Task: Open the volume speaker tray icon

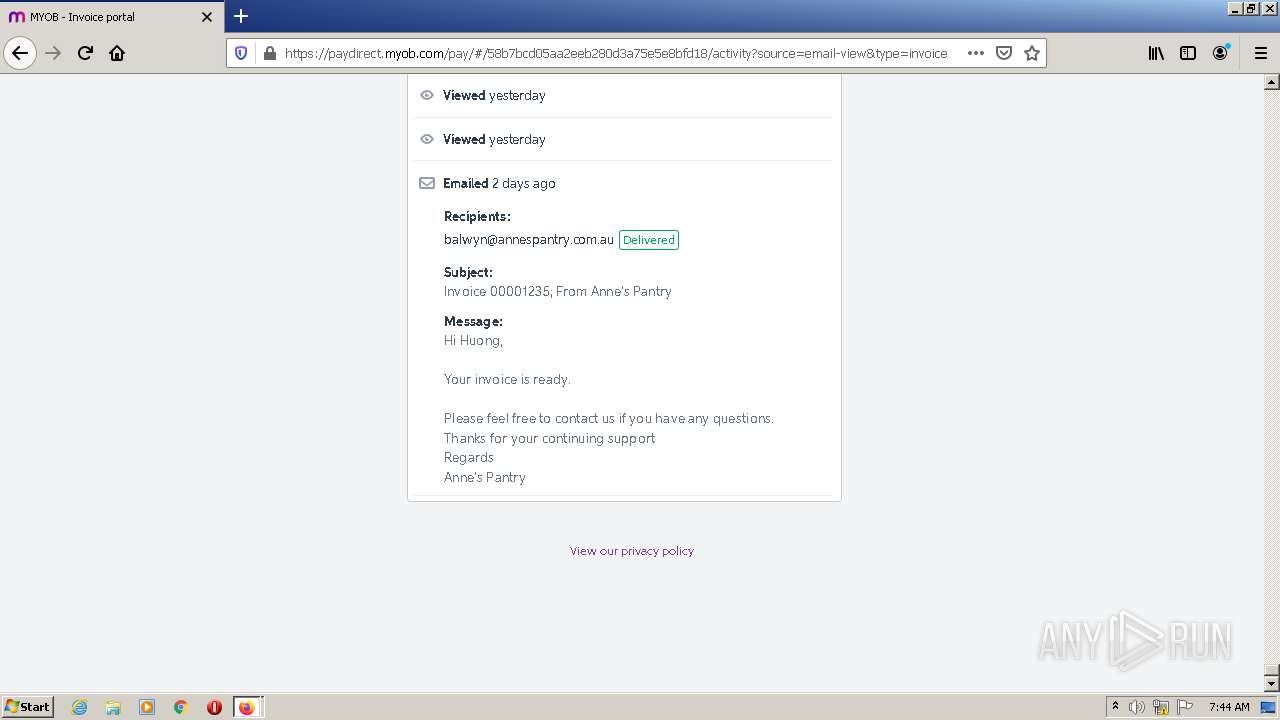Action: (1137, 707)
